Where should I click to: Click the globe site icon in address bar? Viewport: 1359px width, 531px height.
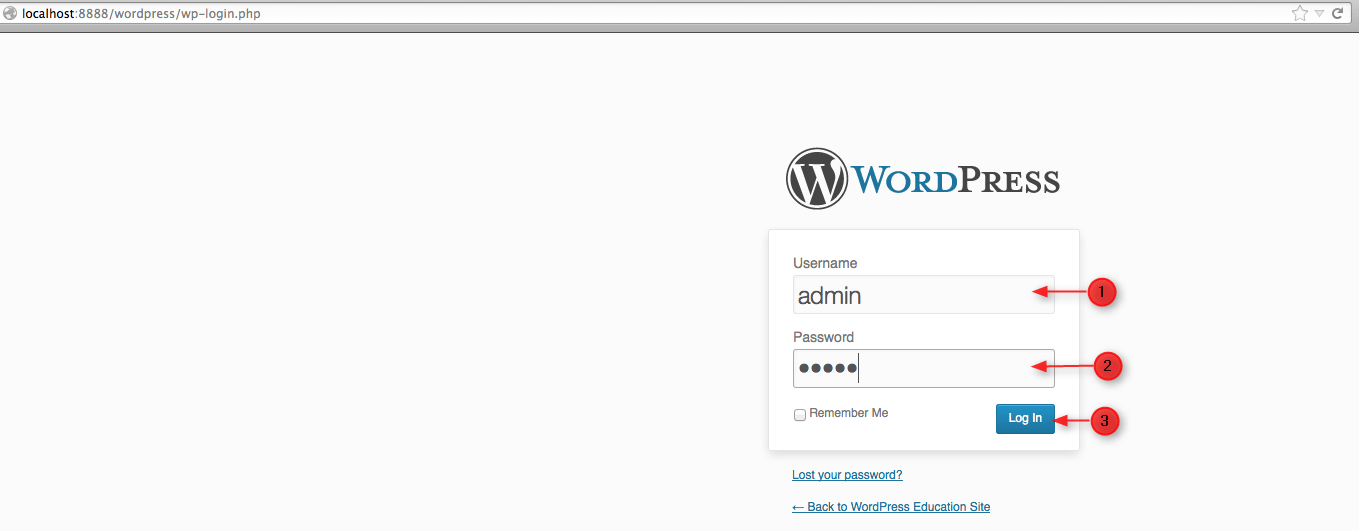tap(11, 14)
